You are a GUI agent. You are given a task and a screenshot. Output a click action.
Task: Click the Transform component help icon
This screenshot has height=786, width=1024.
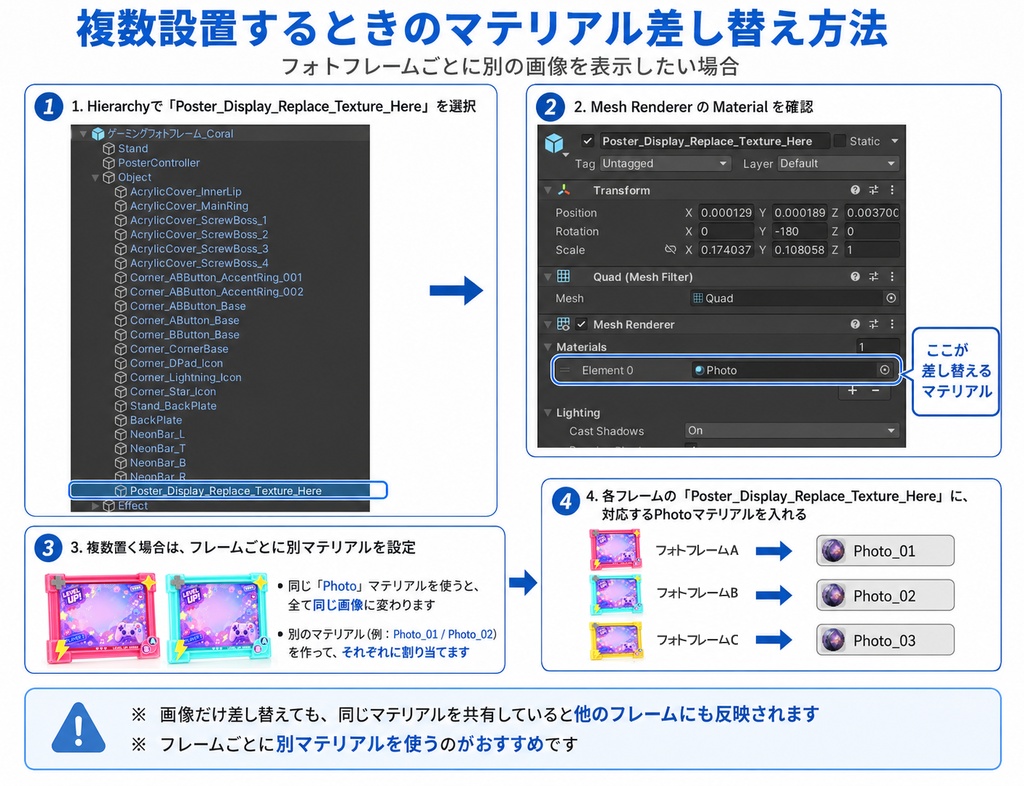pos(855,190)
